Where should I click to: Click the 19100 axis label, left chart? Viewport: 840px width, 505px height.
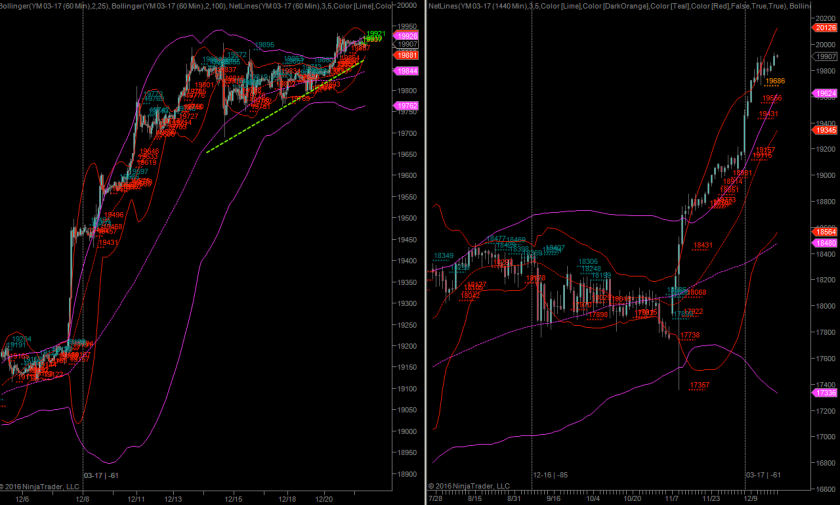(x=407, y=389)
